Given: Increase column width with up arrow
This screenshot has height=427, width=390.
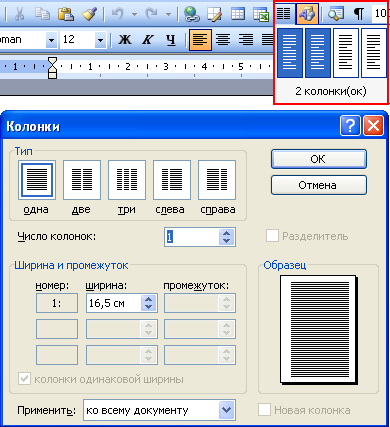Looking at the screenshot, I should 149,299.
